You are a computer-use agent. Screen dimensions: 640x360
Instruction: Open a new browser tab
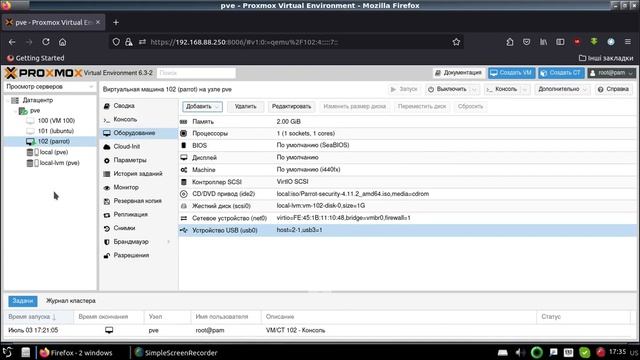click(x=116, y=22)
